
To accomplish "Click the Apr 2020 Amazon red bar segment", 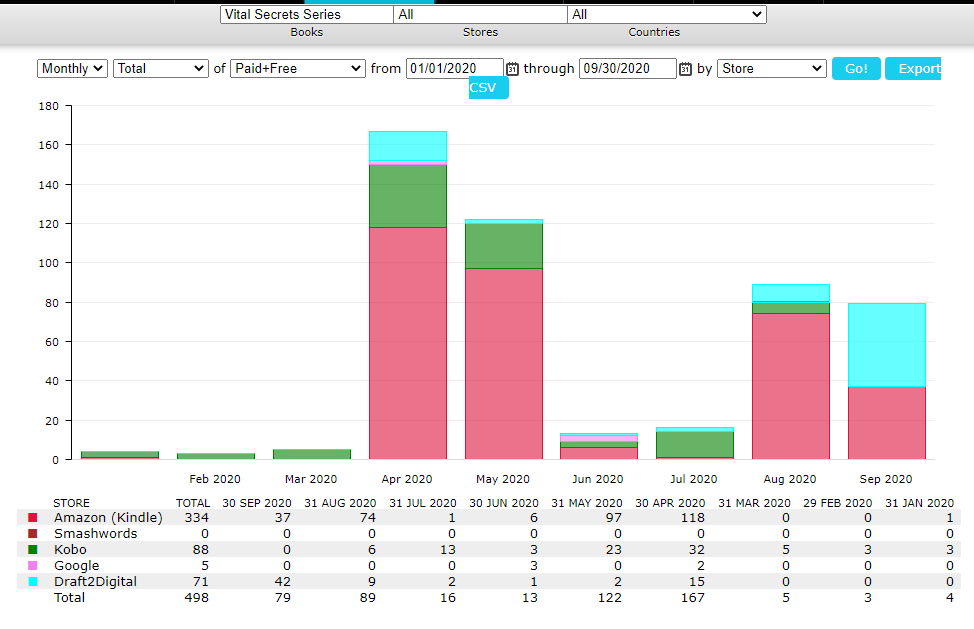I will (408, 340).
